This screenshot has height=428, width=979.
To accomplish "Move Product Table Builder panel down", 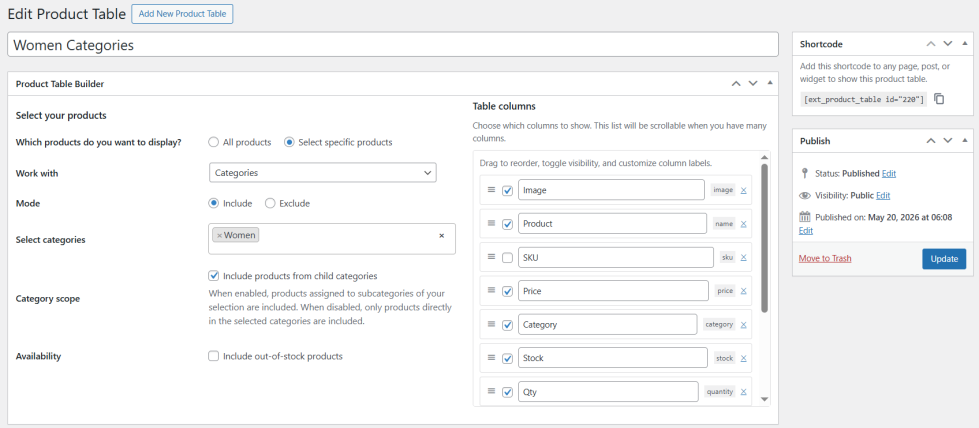I will 752,83.
